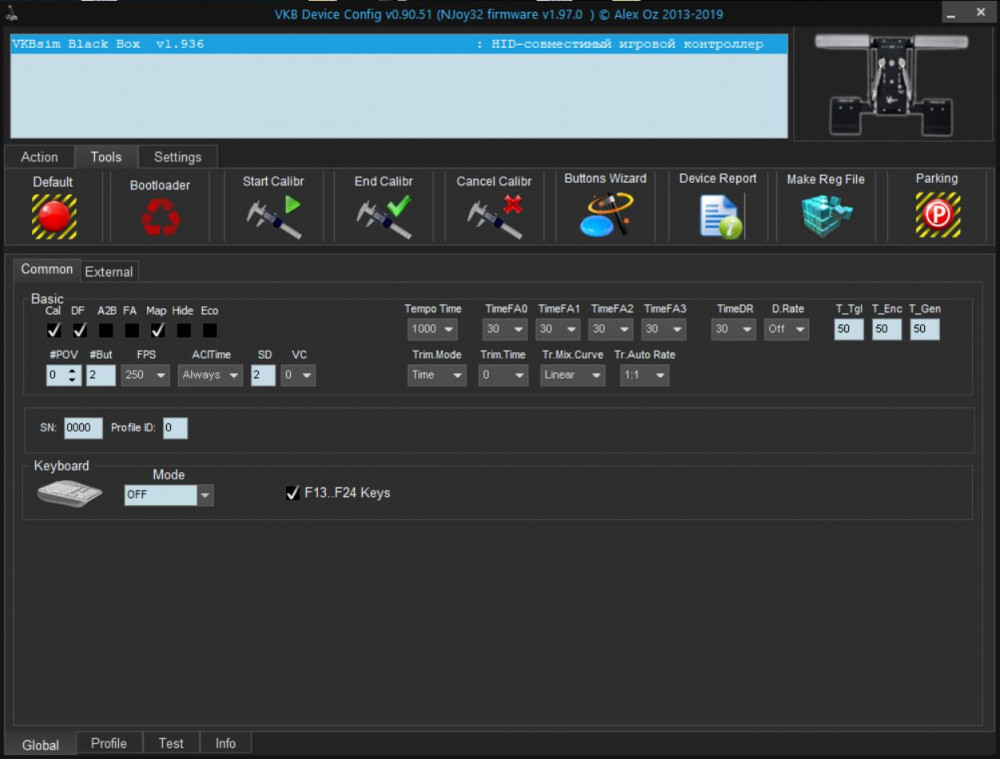Image resolution: width=1000 pixels, height=759 pixels.
Task: Open the Tr.Mix.Curve Linear dropdown
Action: click(x=573, y=375)
